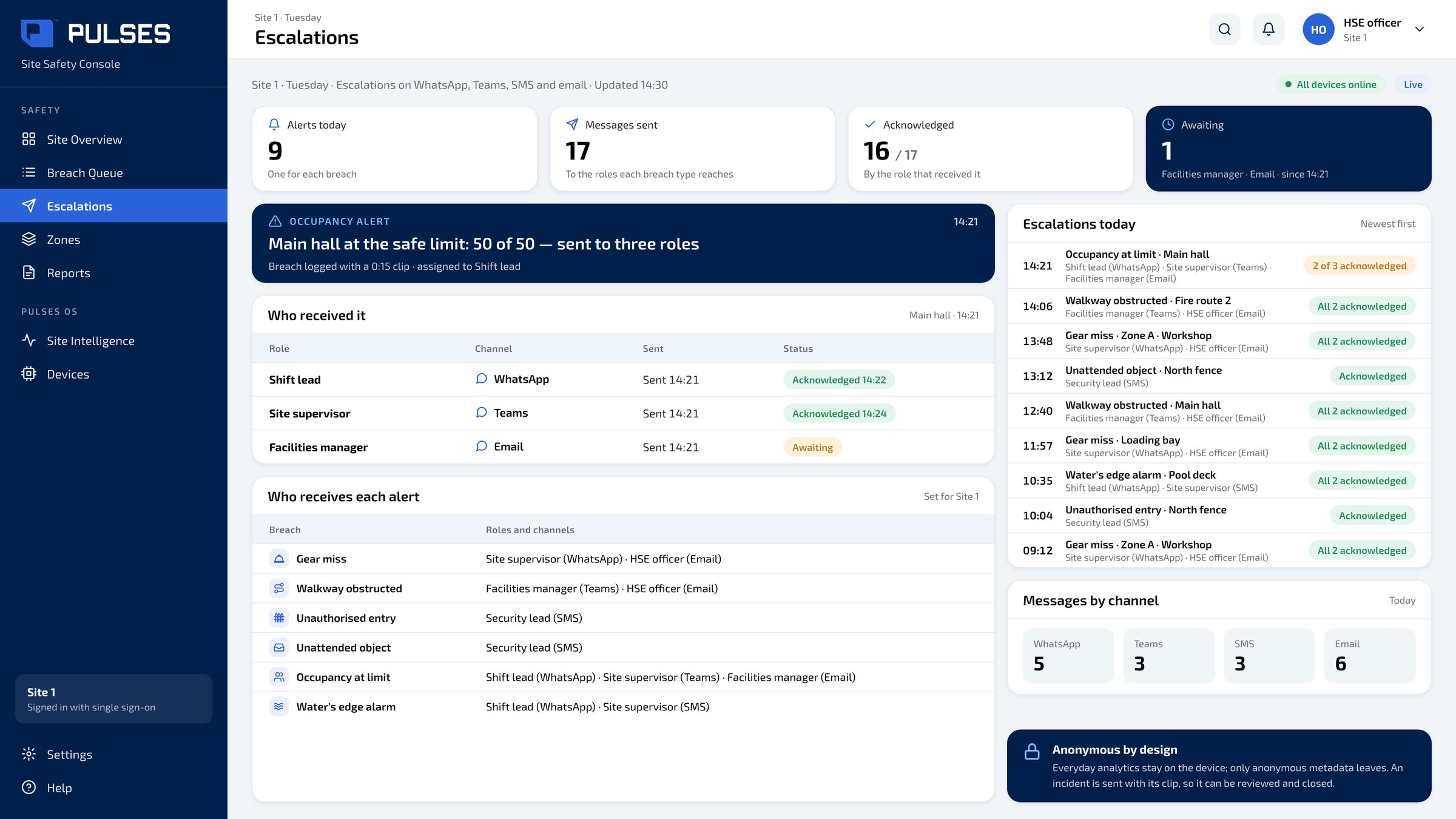The image size is (1456, 819).
Task: Click the Awaiting clock icon
Action: coord(1168,124)
